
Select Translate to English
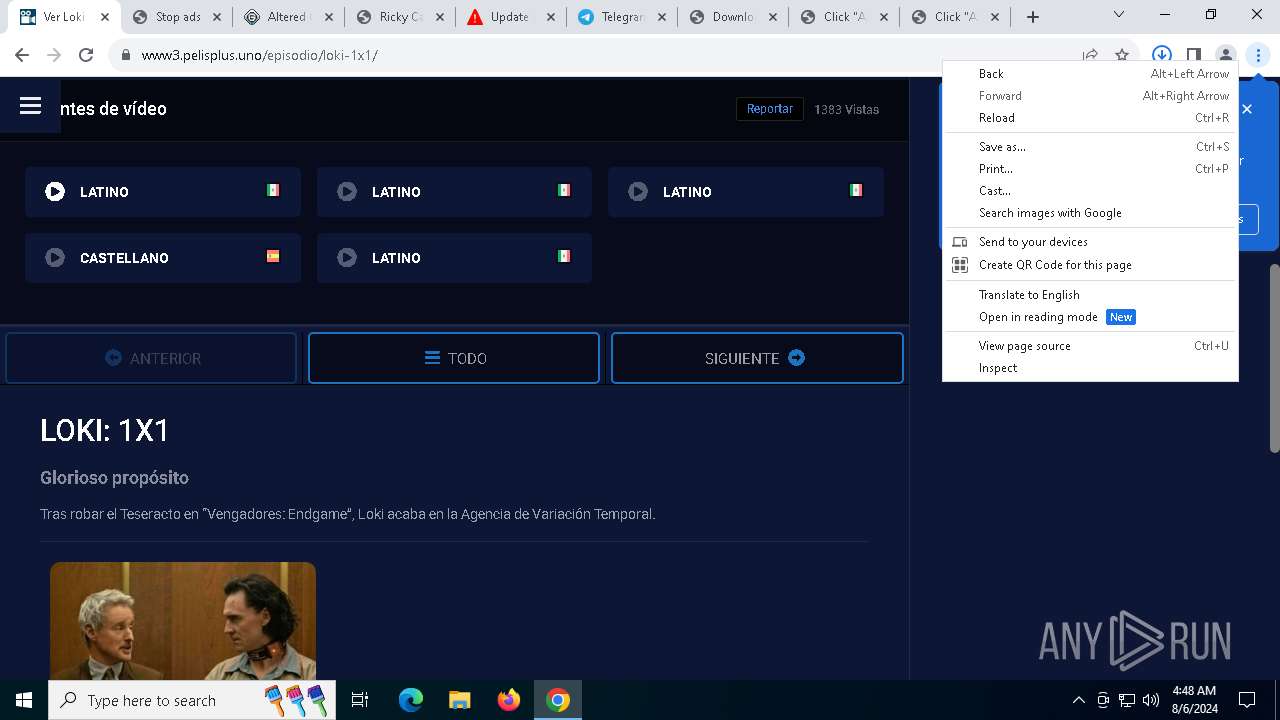(x=1090, y=295)
